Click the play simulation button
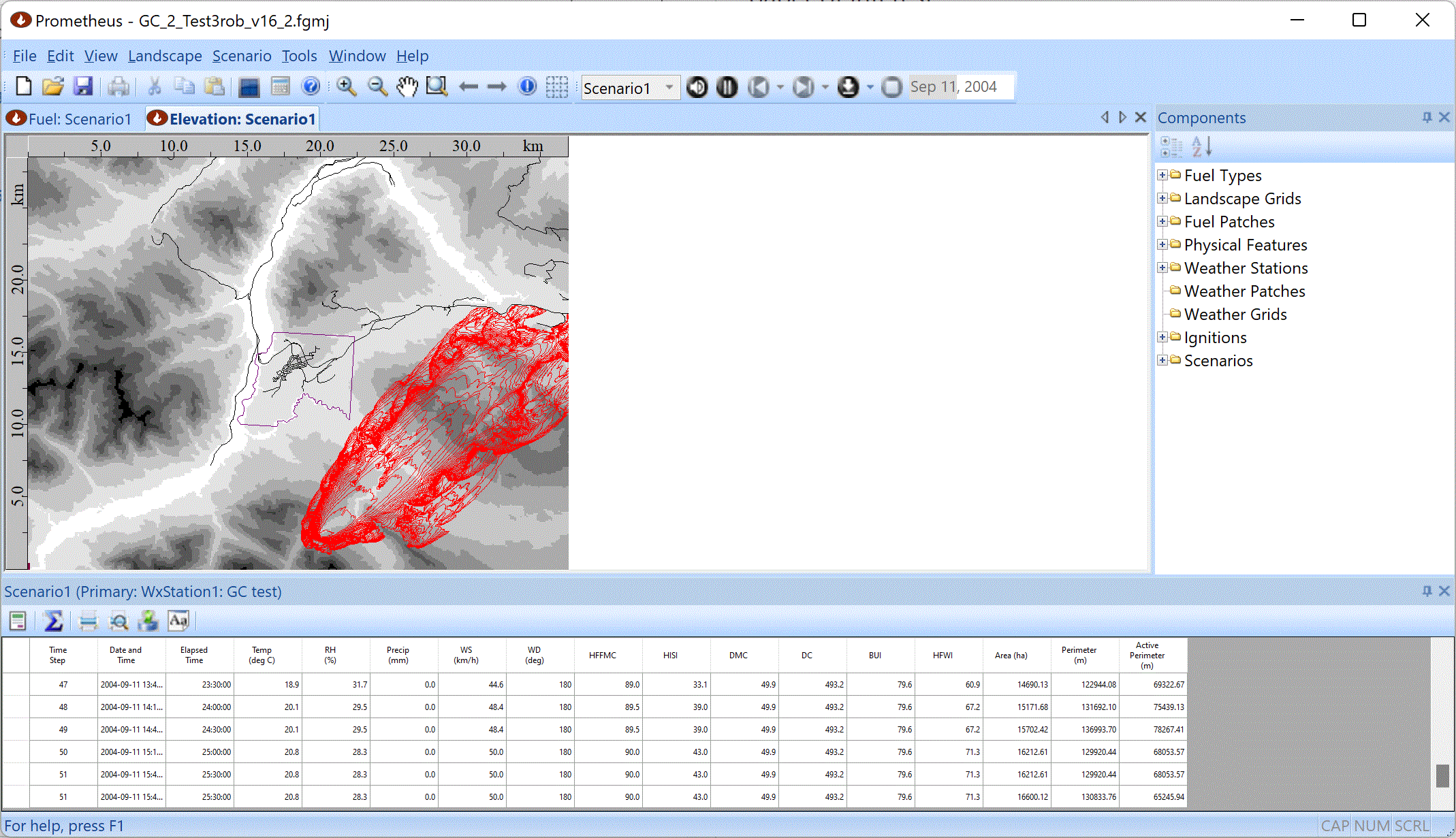The height and width of the screenshot is (838, 1456). (x=697, y=87)
